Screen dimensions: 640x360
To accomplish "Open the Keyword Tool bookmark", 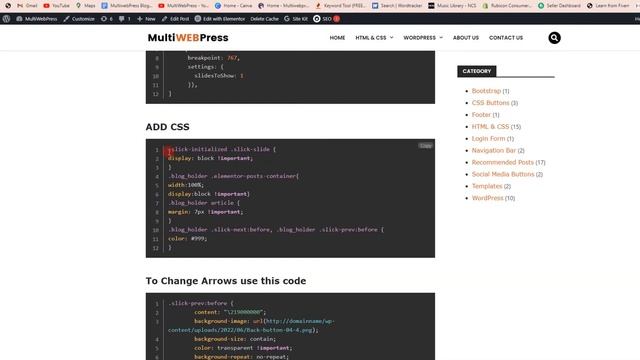I will click(x=340, y=6).
